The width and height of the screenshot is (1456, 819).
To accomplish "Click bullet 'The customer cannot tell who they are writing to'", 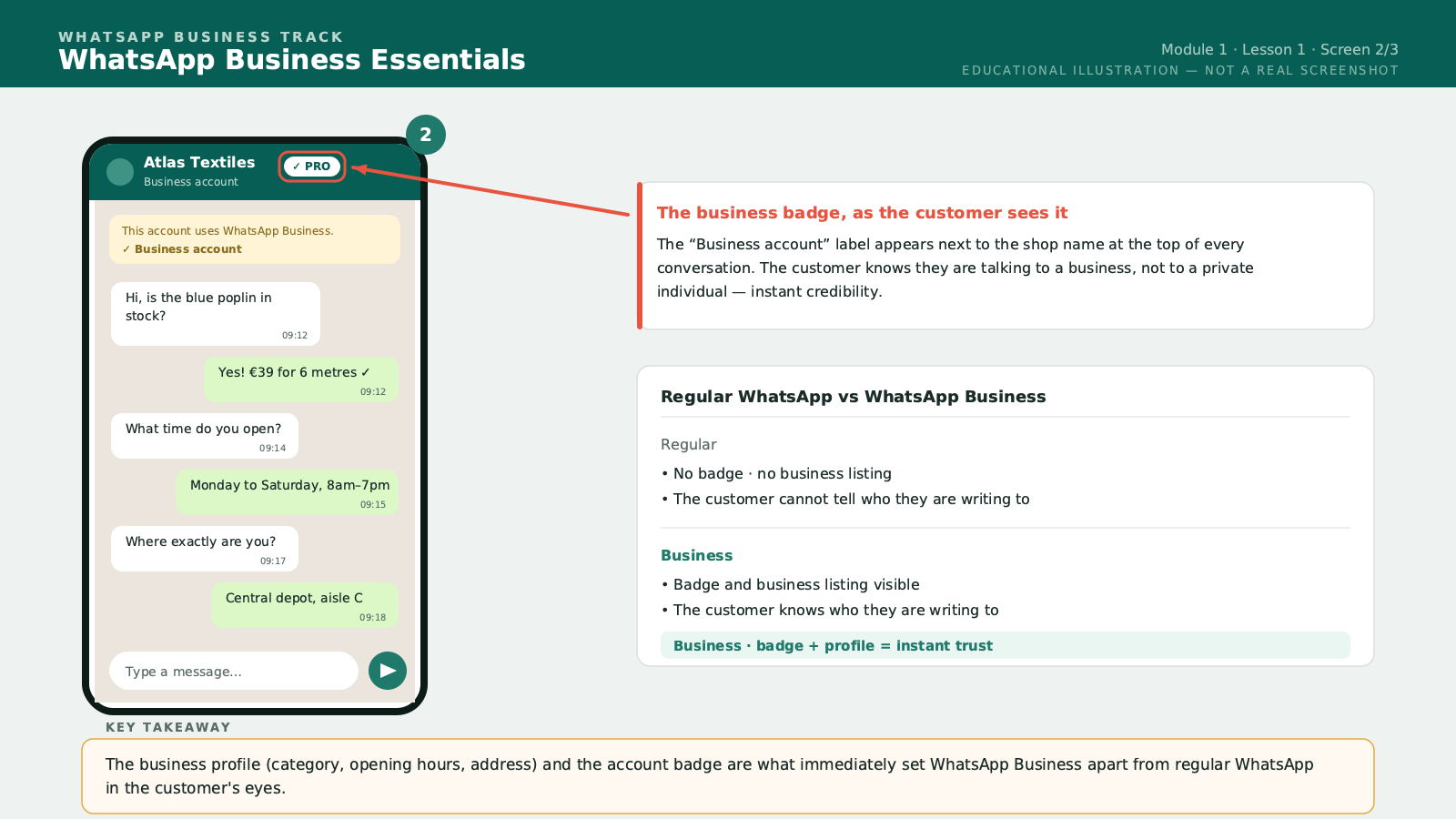I will click(845, 499).
